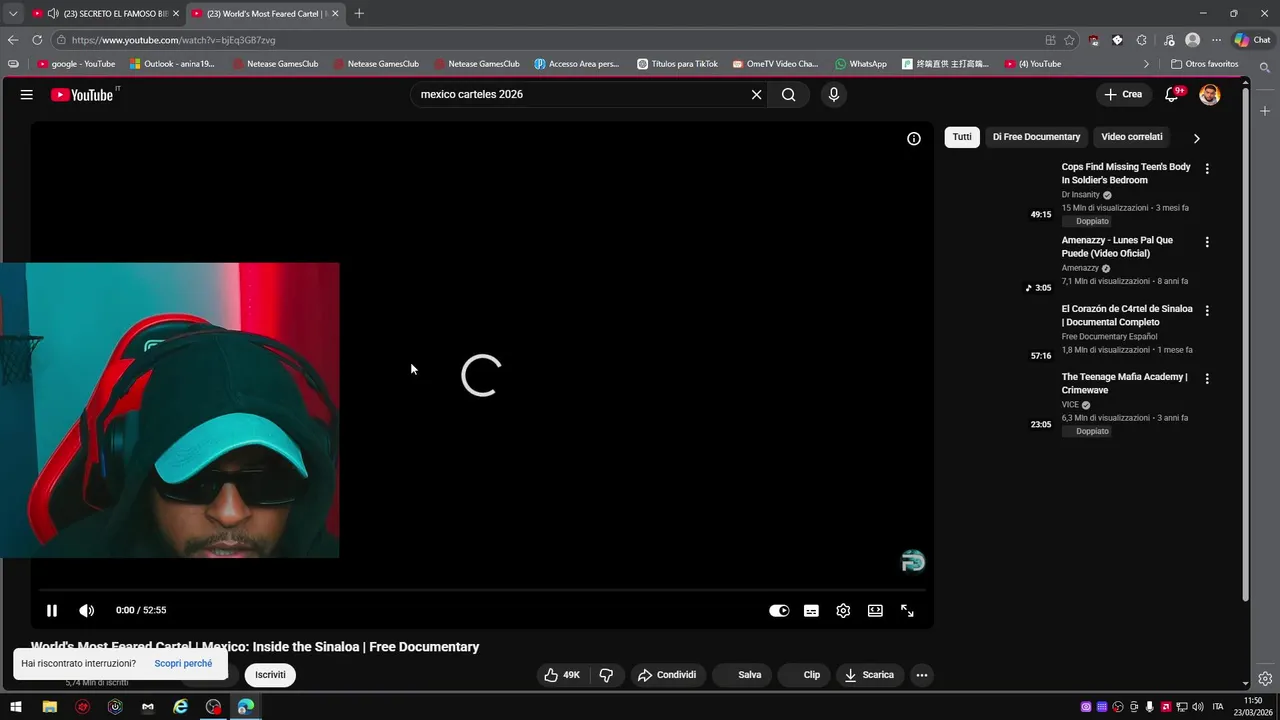The image size is (1280, 720).
Task: Open the Otros favoritos folder
Action: pos(1204,64)
